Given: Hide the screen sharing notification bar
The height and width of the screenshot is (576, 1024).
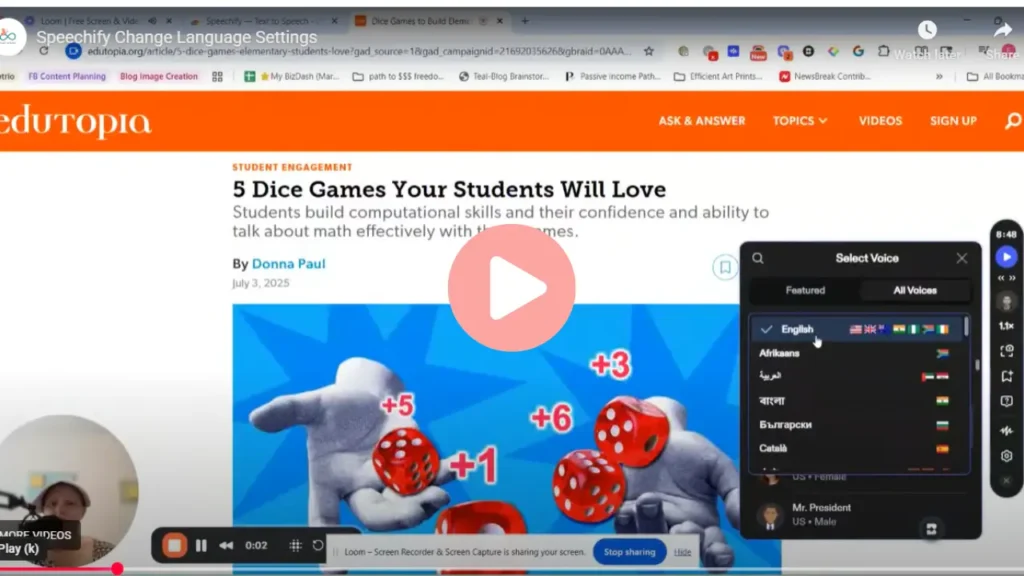Looking at the screenshot, I should click(682, 552).
